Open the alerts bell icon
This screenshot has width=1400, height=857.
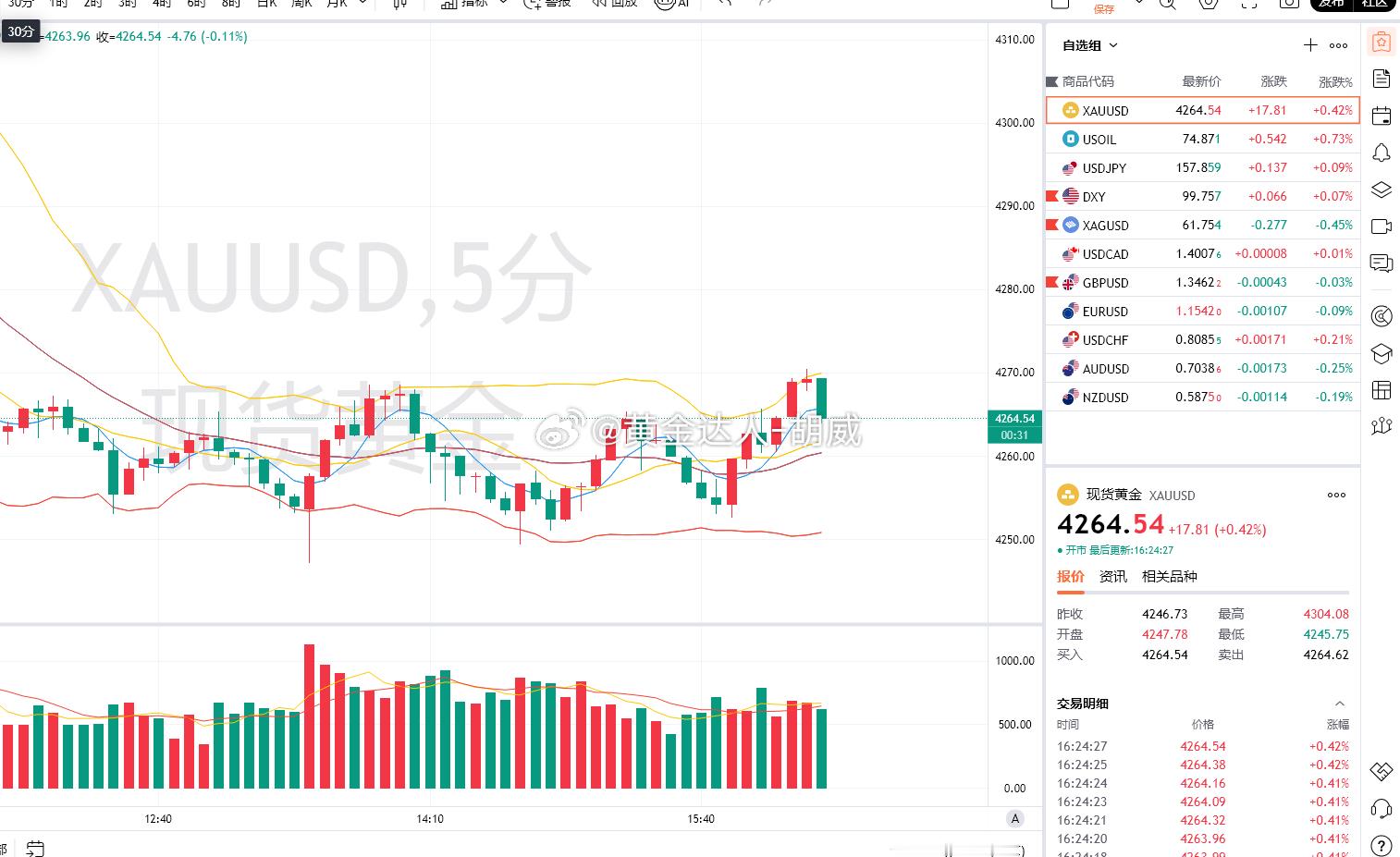[1382, 153]
